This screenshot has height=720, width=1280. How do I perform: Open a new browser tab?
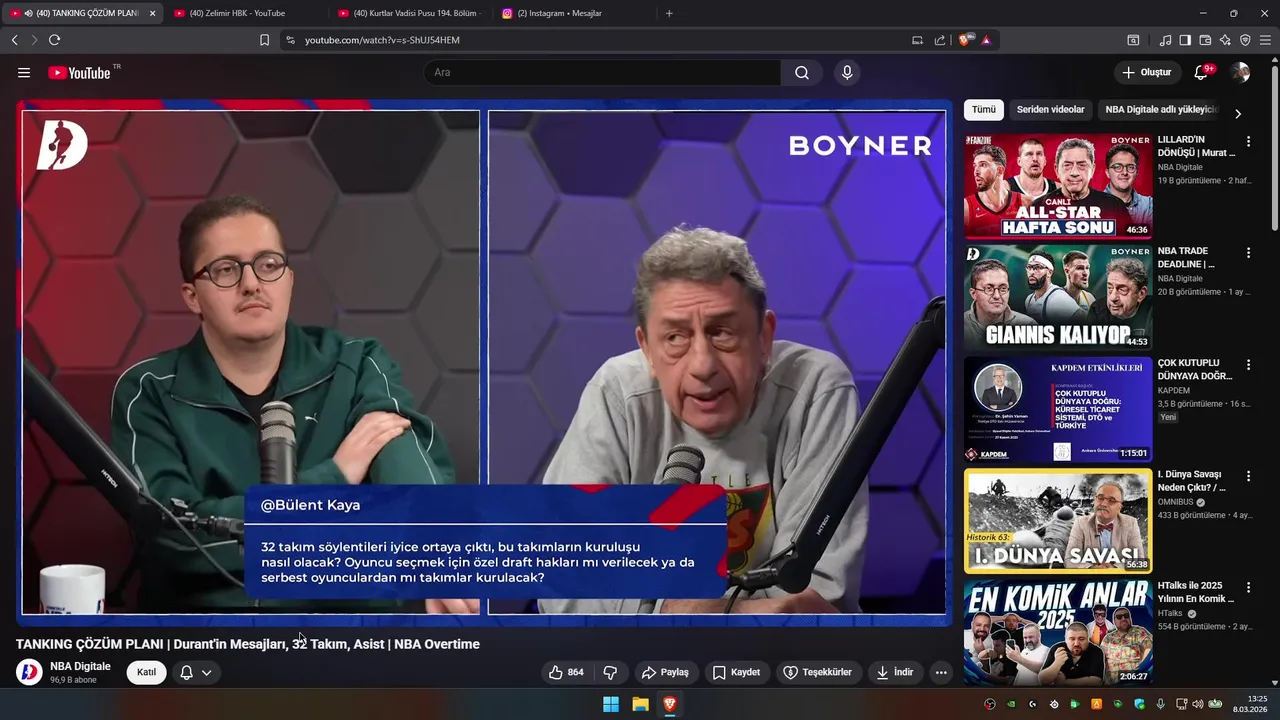[669, 13]
